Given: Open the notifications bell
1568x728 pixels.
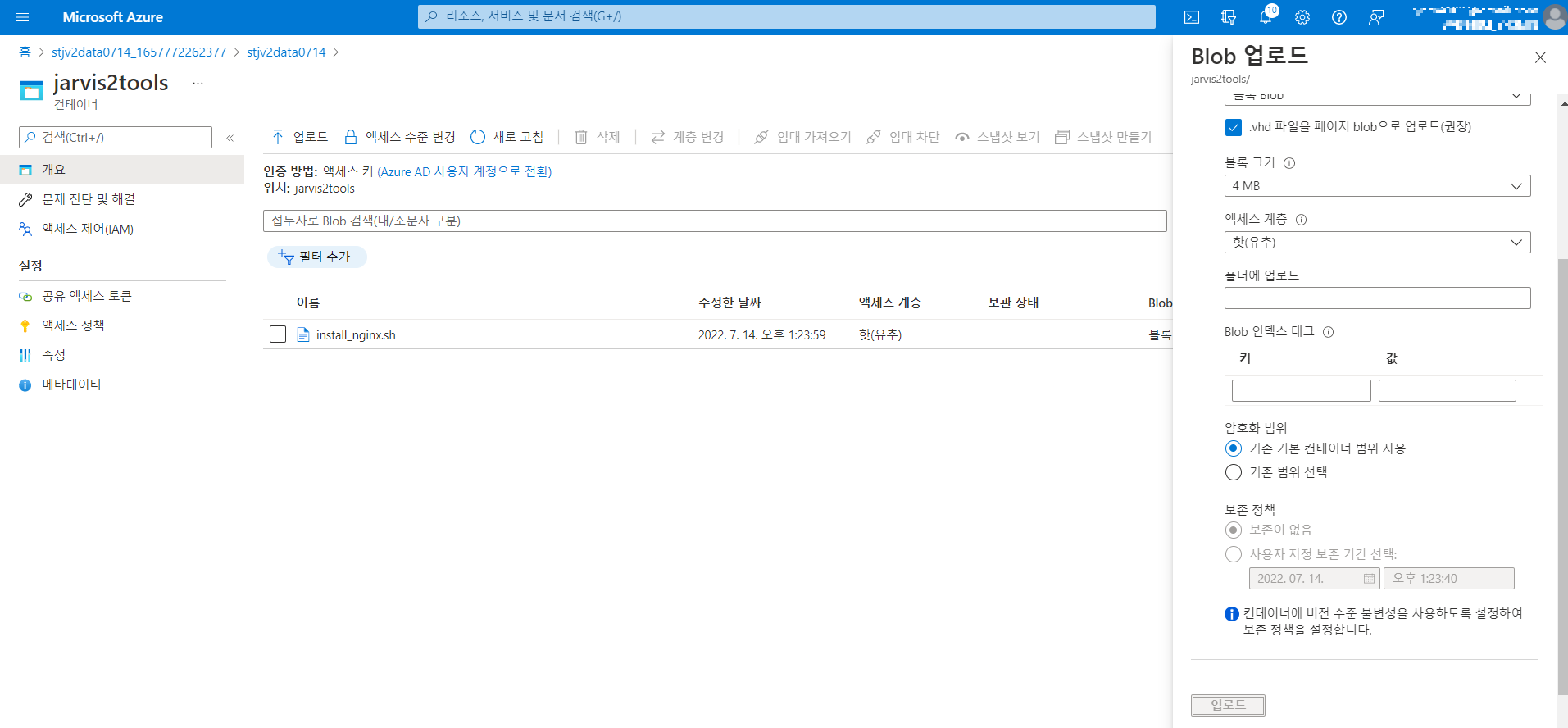Looking at the screenshot, I should pos(1266,17).
